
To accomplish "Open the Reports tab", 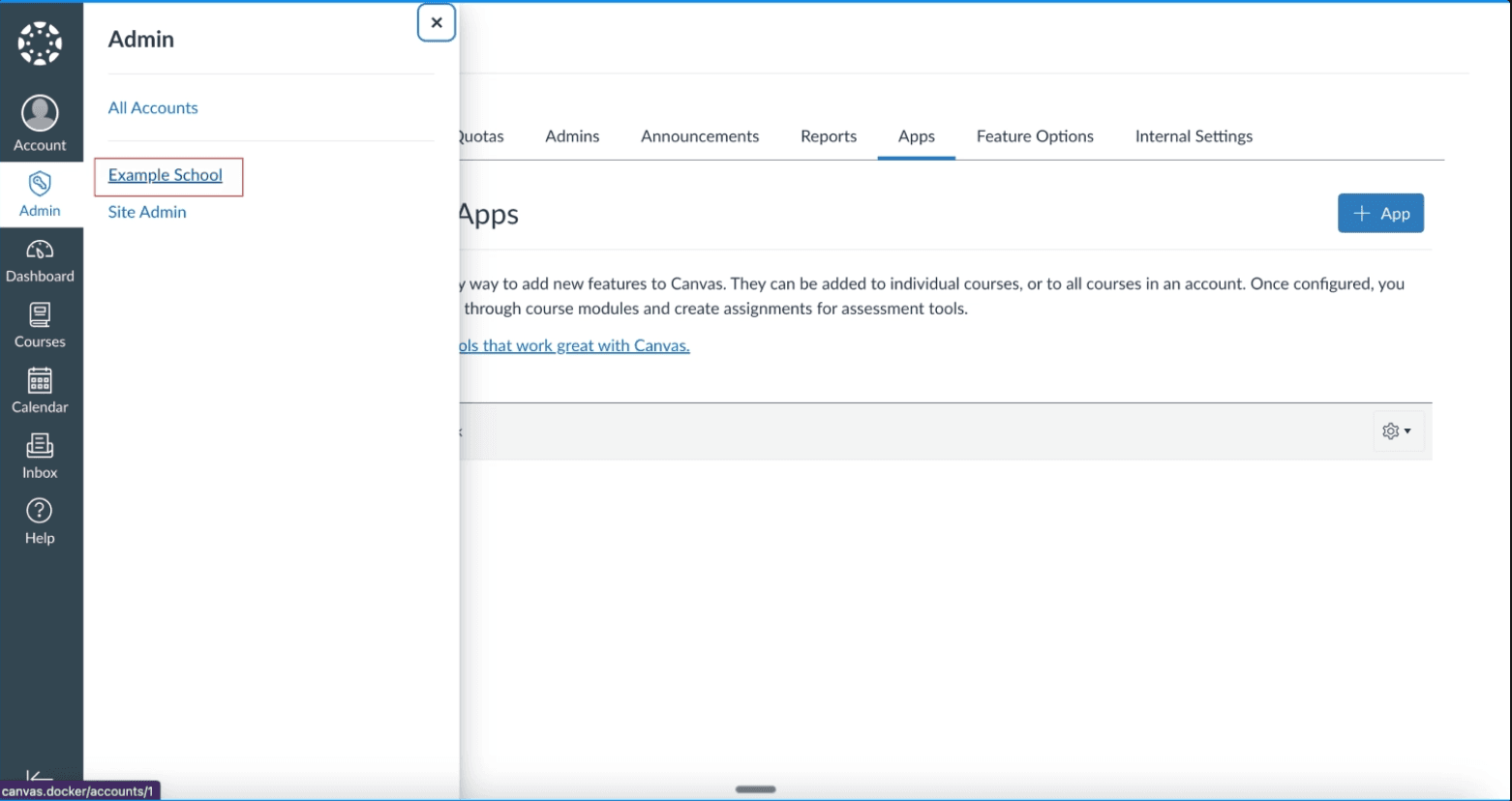I will (x=829, y=136).
